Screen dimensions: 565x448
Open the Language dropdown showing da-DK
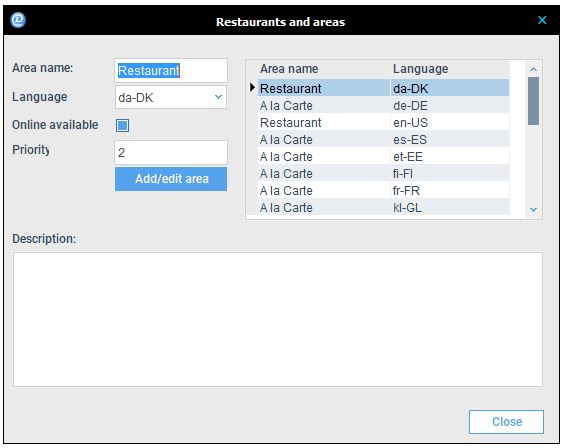coord(171,97)
